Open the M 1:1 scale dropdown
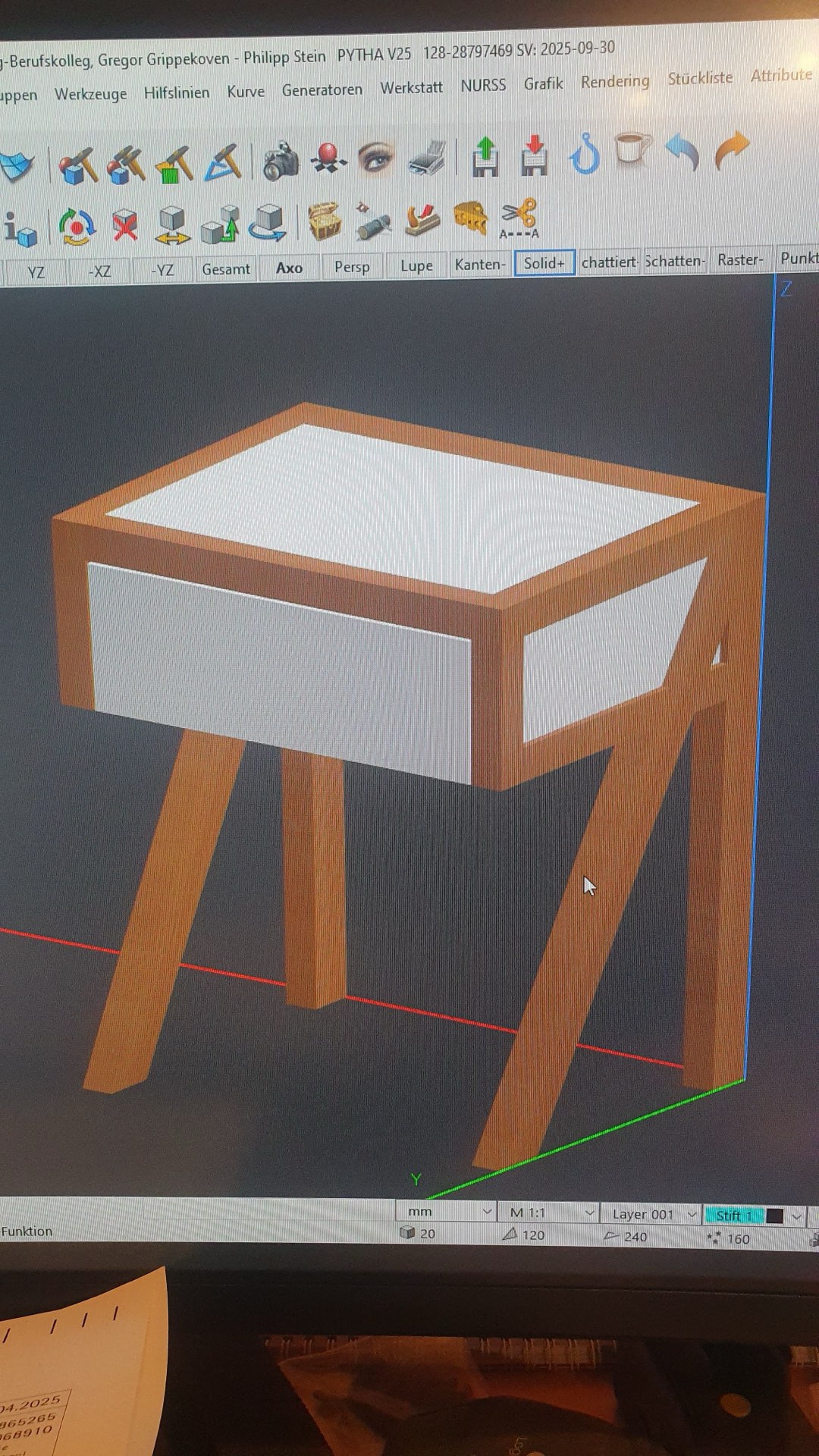The width and height of the screenshot is (819, 1456). tap(548, 1213)
